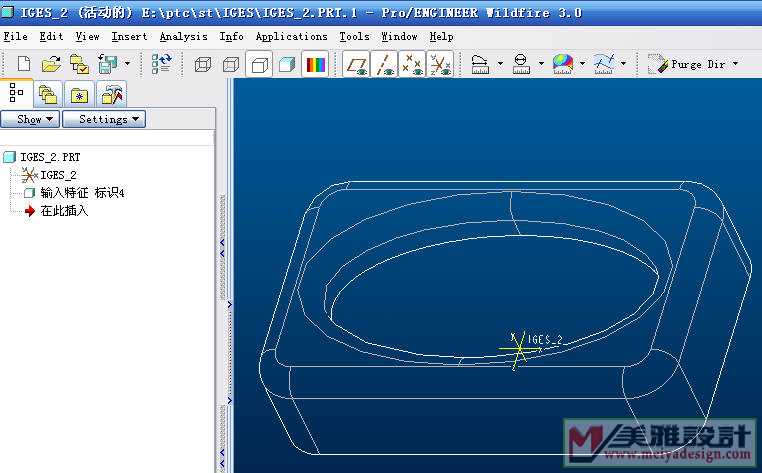Click the diameter measure analysis icon

(x=521, y=64)
